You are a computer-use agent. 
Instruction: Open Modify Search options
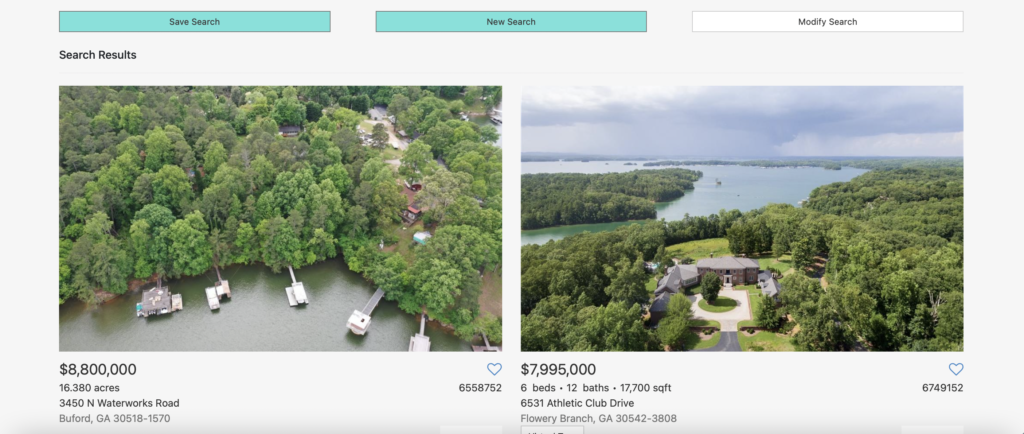pos(827,22)
